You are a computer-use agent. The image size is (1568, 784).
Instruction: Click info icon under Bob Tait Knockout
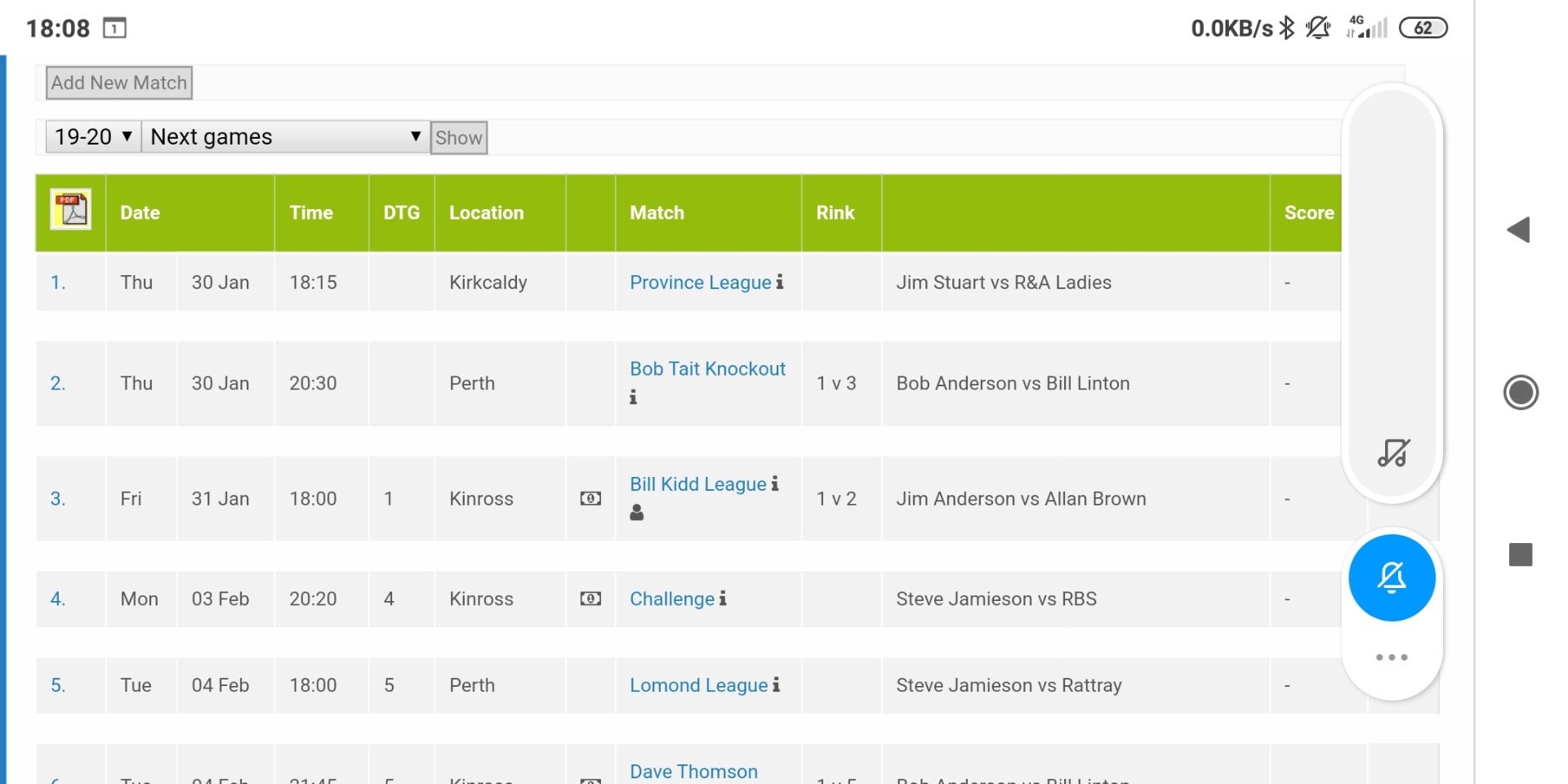pyautogui.click(x=633, y=398)
